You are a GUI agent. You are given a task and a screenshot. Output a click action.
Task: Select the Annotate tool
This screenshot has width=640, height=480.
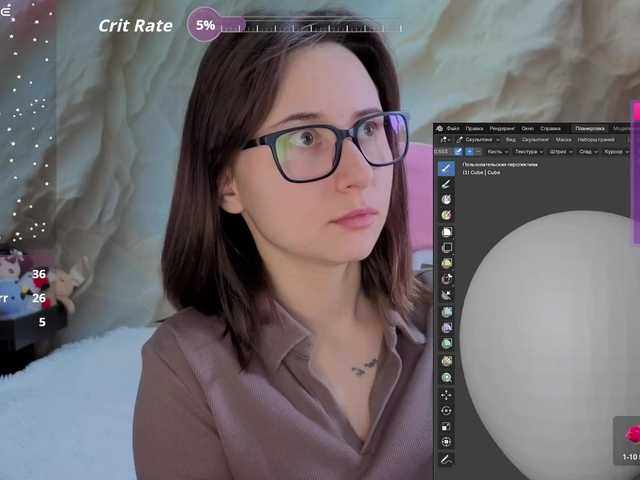(446, 459)
